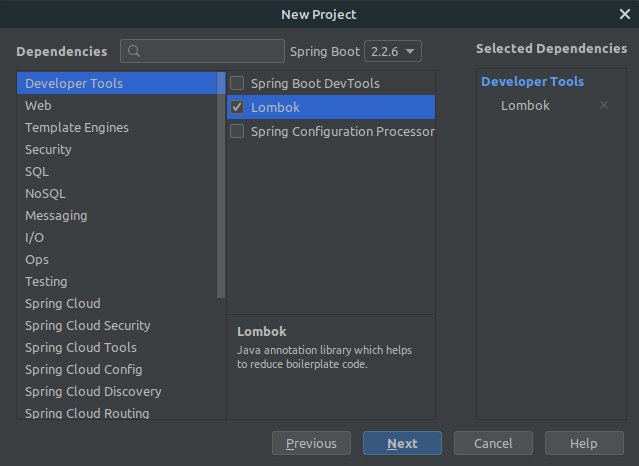Cancel the project wizard
639x466 pixels.
coord(493,443)
